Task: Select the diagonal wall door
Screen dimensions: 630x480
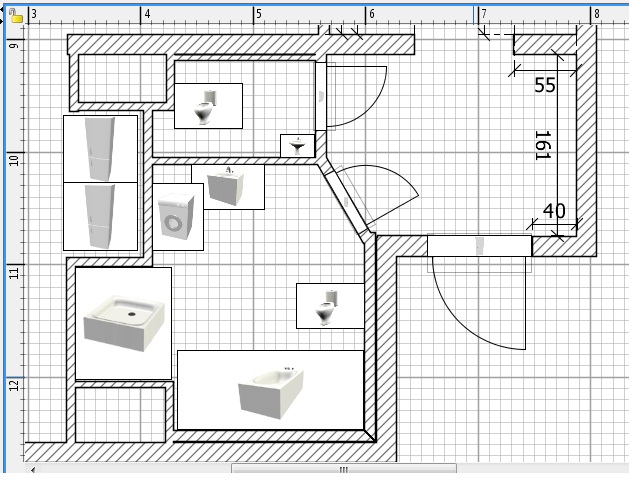Action: coord(370,199)
